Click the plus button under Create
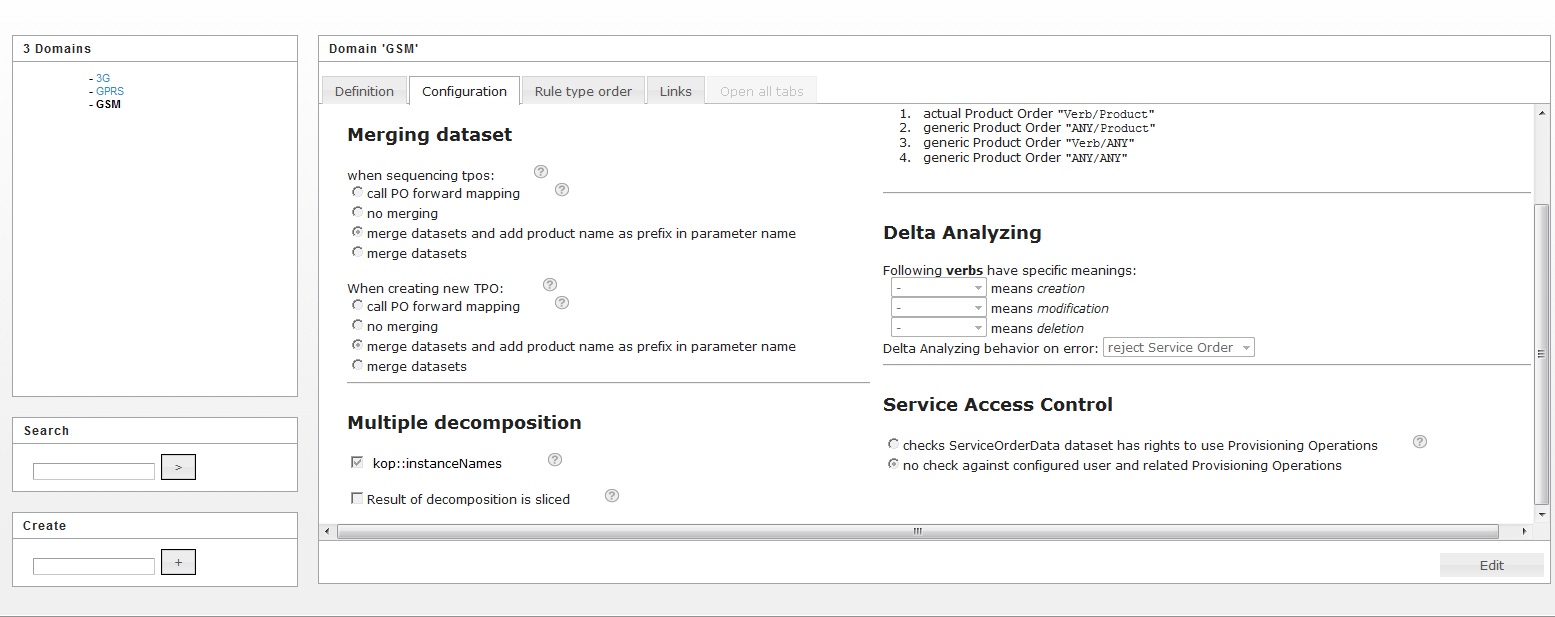This screenshot has height=617, width=1555. [x=178, y=562]
